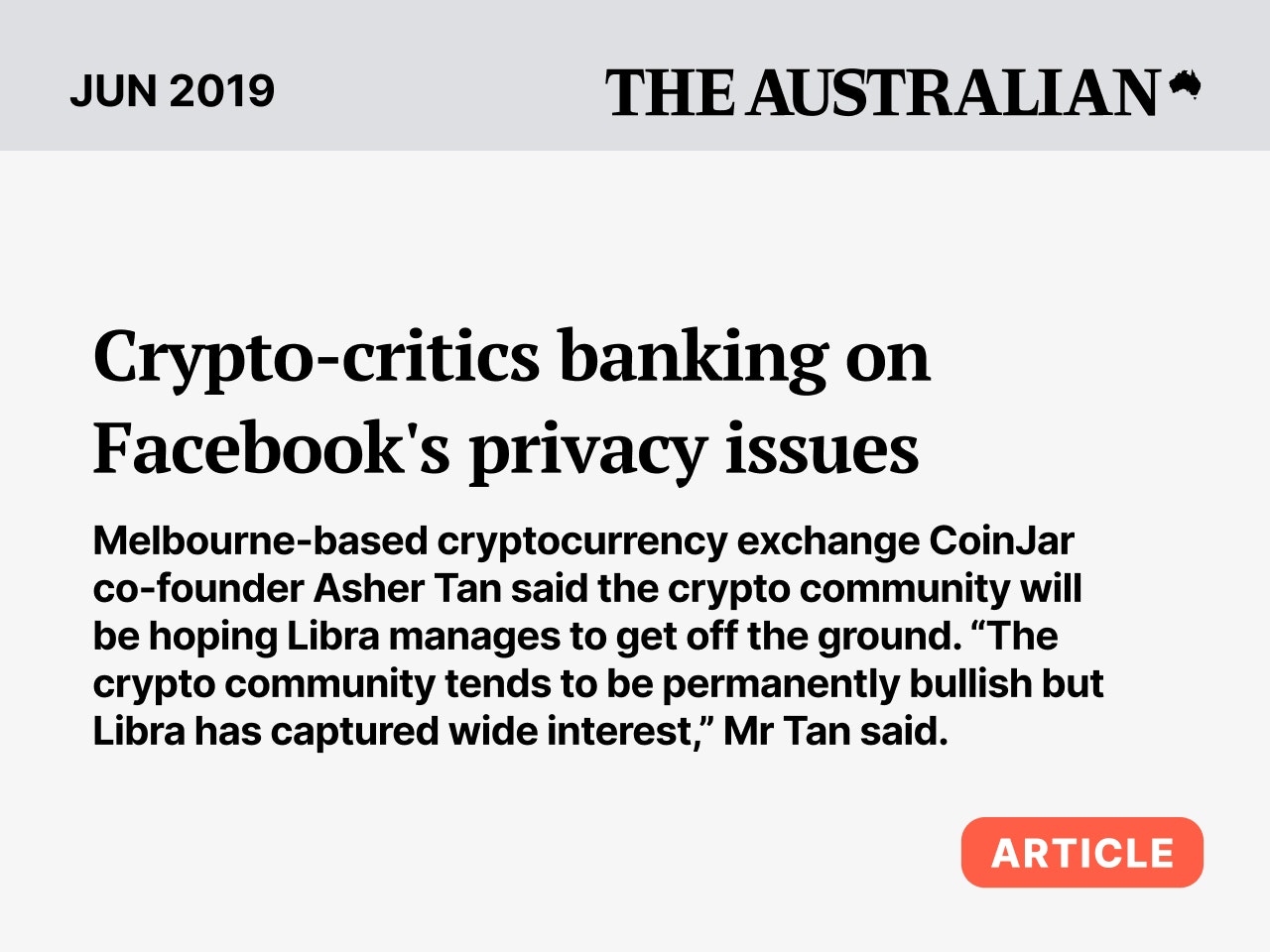Click "Mr Tan said" at paragraph end
1270x952 pixels.
click(x=835, y=732)
